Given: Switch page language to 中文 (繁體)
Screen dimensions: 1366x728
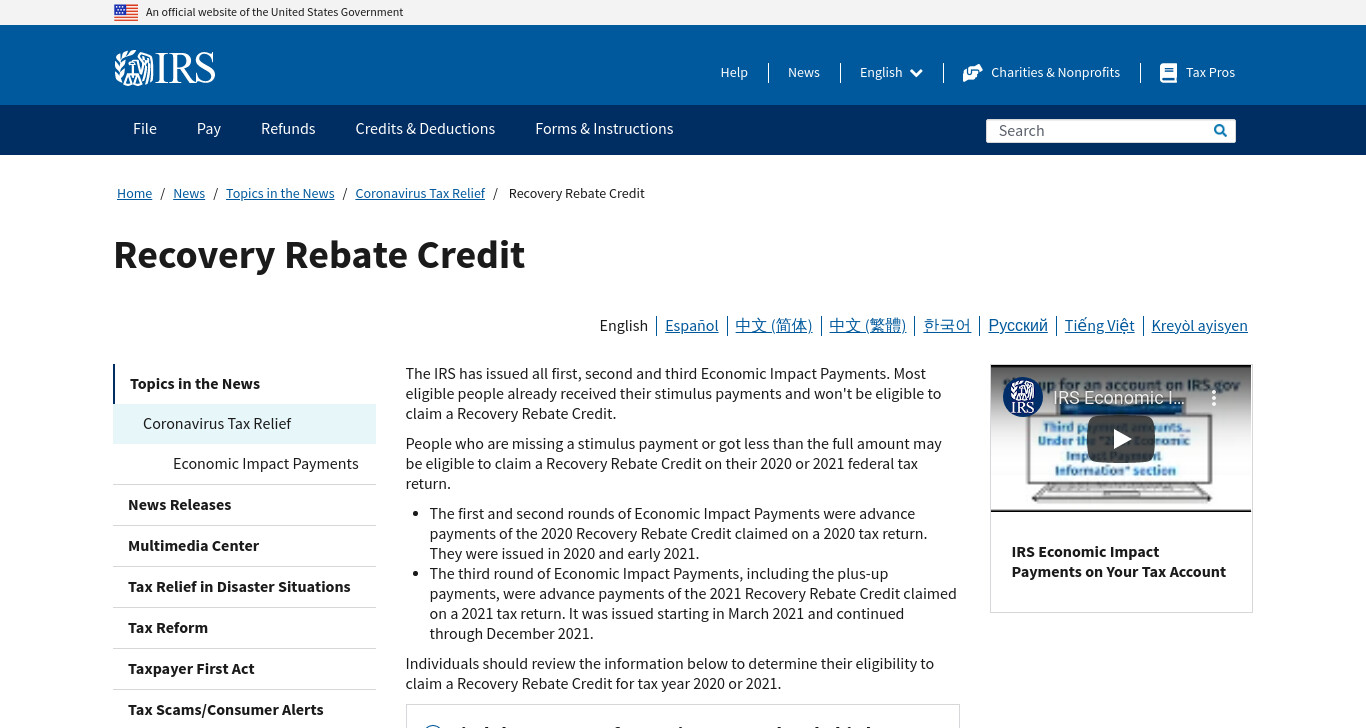Looking at the screenshot, I should pos(868,326).
